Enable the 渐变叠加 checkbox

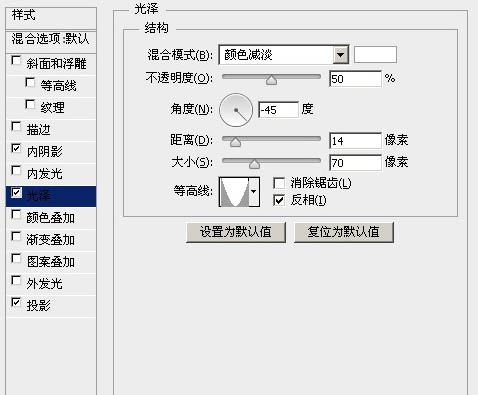click(x=16, y=237)
